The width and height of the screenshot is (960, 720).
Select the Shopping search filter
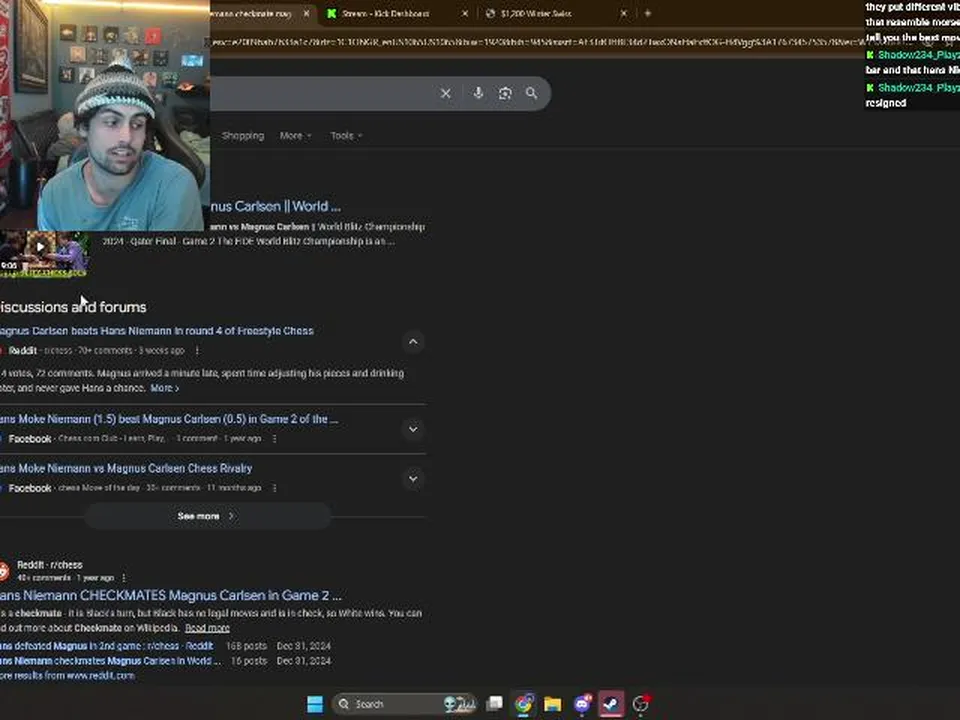point(243,136)
